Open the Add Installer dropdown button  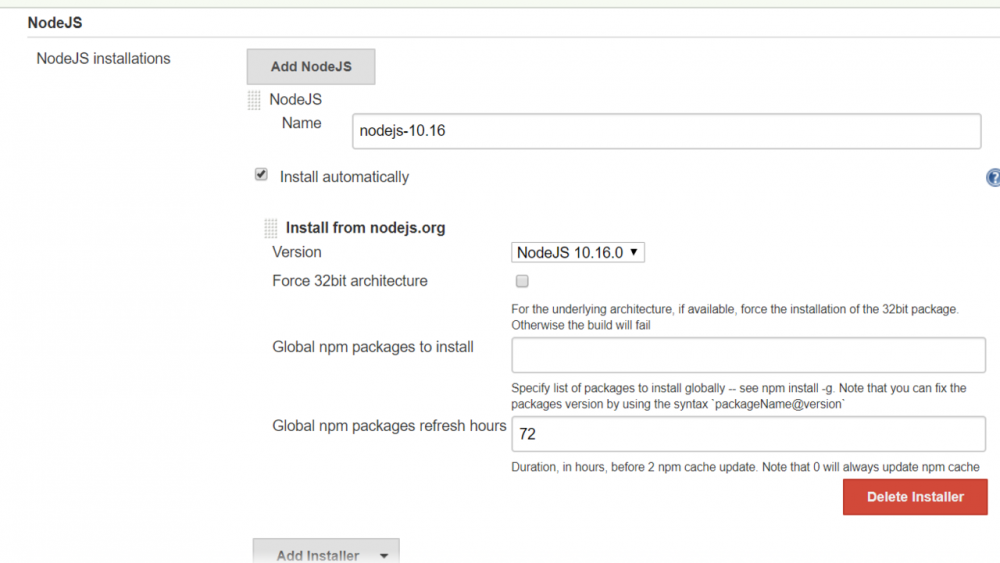pyautogui.click(x=326, y=552)
